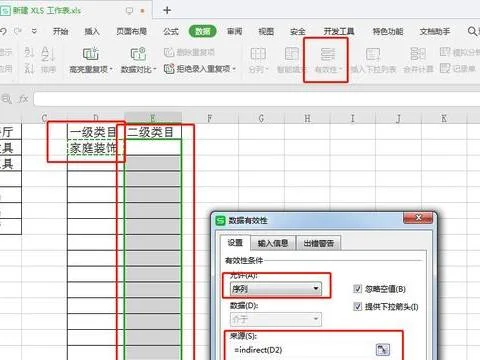The image size is (480, 360).
Task: Select column header F
Action: point(210,118)
